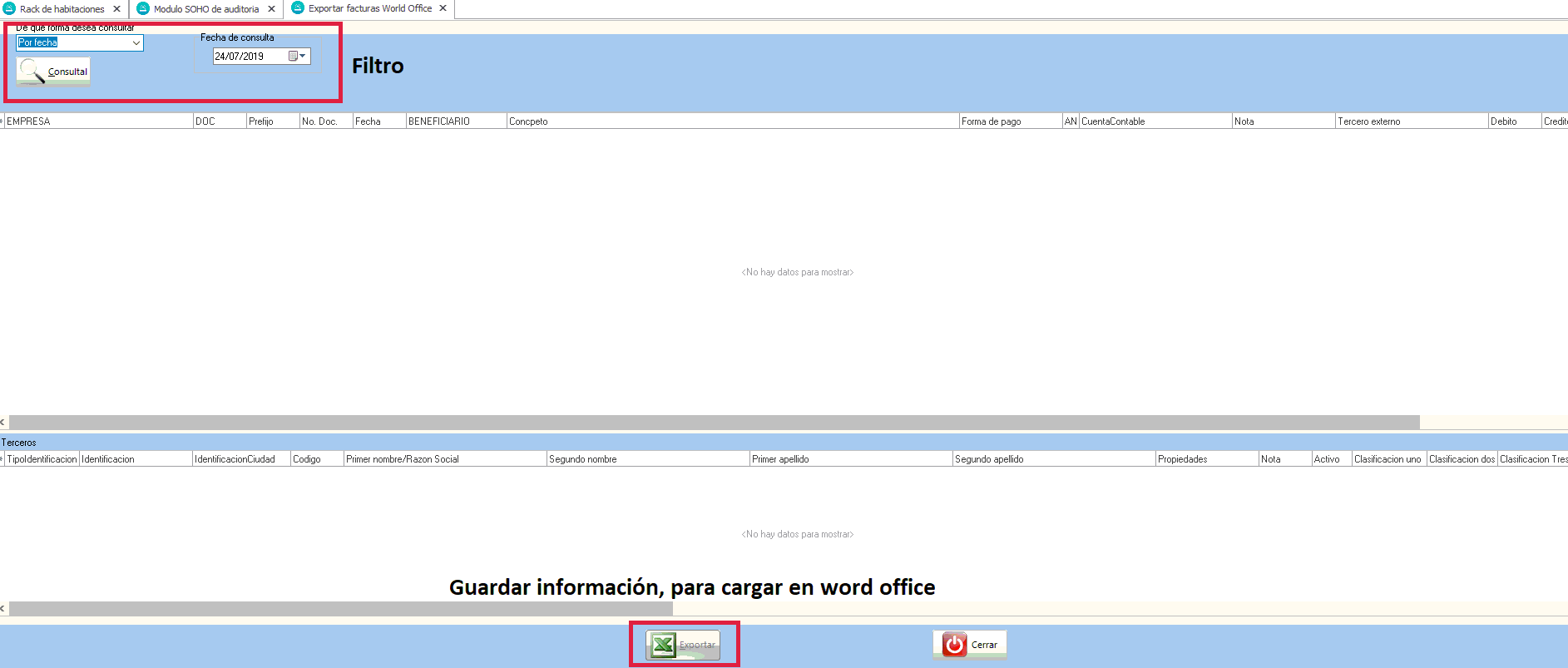Click the Rack de habitaciones tab icon

10,8
